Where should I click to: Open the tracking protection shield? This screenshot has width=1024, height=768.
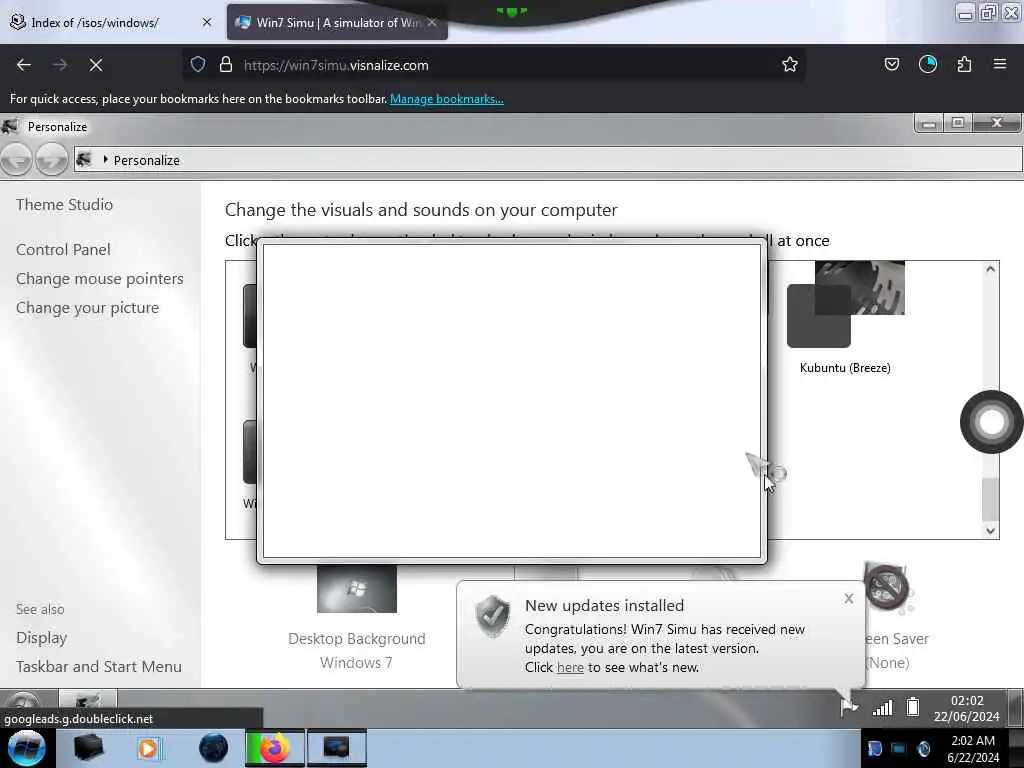point(198,65)
